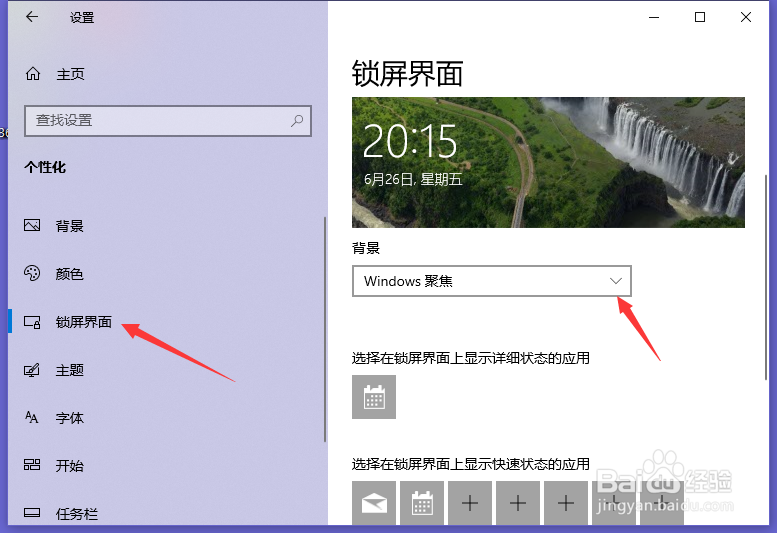
Task: Select the 任务栏 taskbar icon
Action: (32, 512)
